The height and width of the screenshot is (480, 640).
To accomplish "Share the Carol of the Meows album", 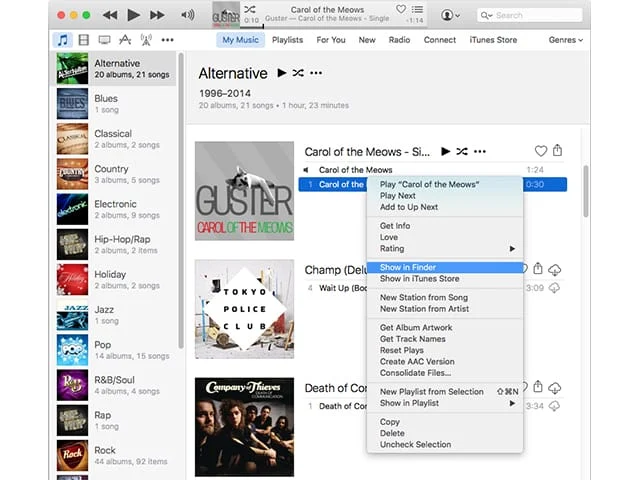I will pos(557,150).
